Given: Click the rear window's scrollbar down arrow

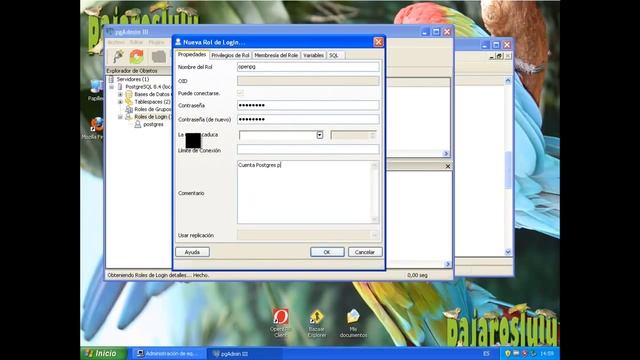Looking at the screenshot, I should (508, 252).
